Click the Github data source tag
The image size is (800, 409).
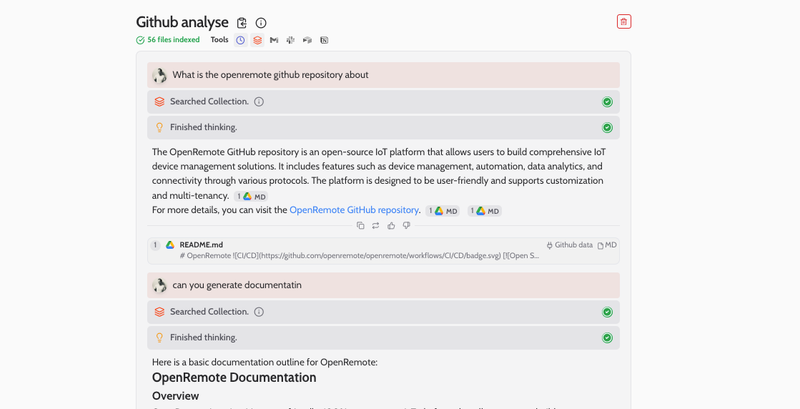(x=569, y=245)
